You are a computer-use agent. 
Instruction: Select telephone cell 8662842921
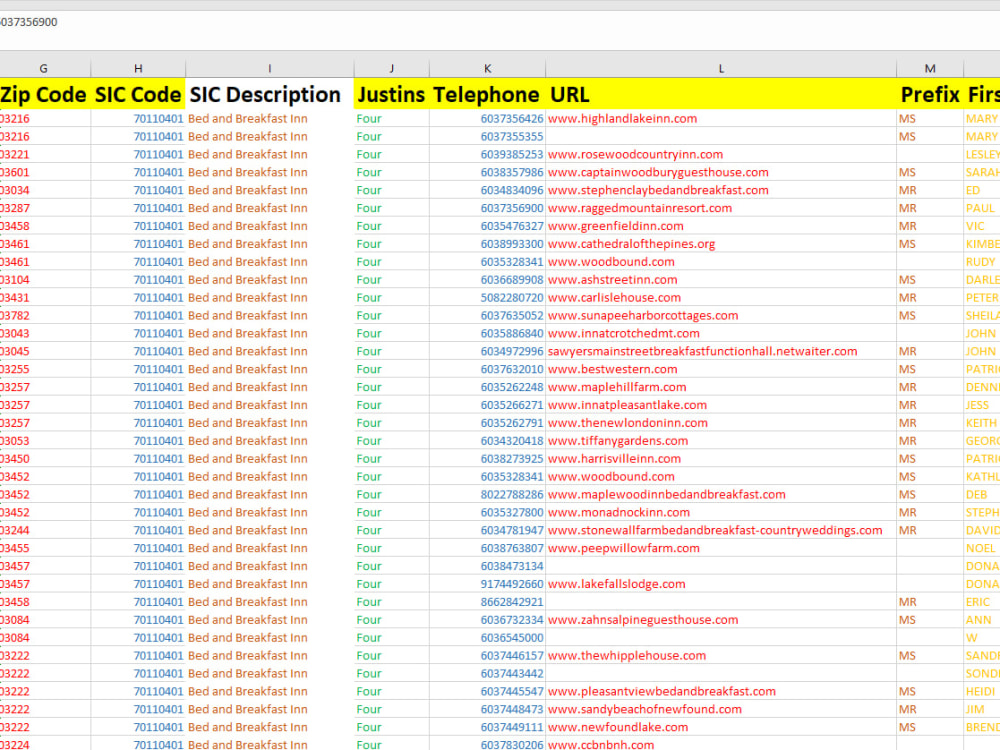click(x=487, y=601)
